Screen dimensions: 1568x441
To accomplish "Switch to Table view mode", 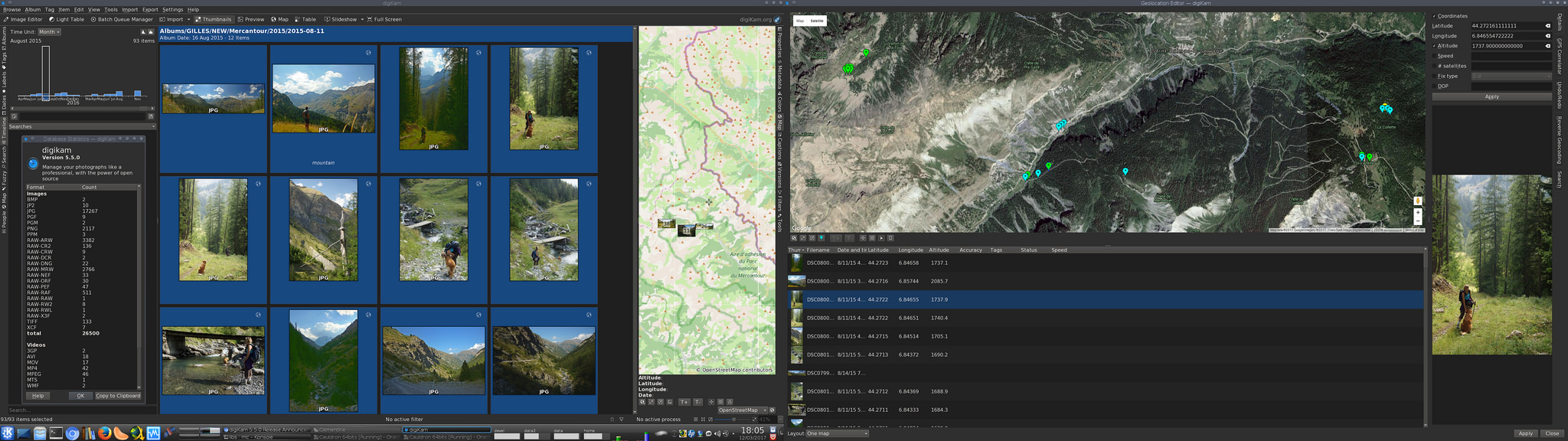I will (305, 19).
